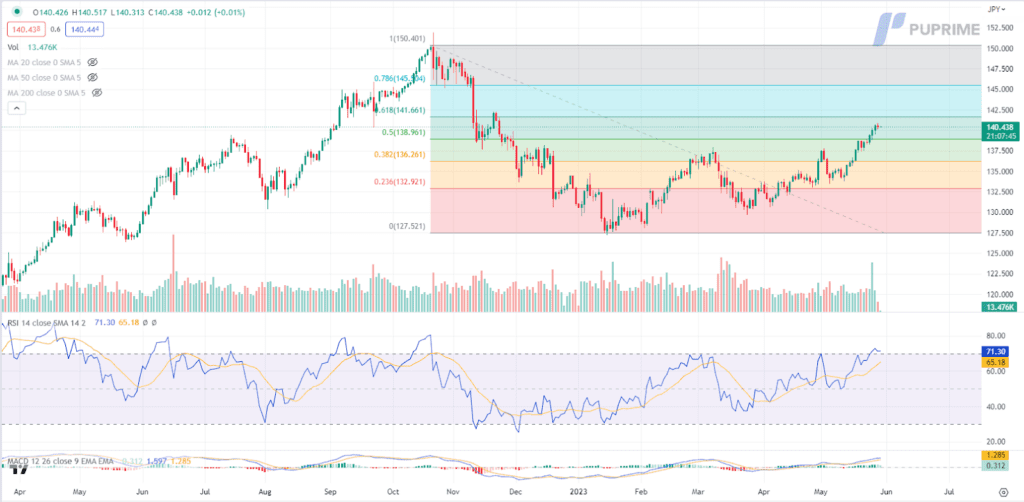Click the Nov label on time axis
Viewport: 1024px width, 502px height.
[x=451, y=490]
